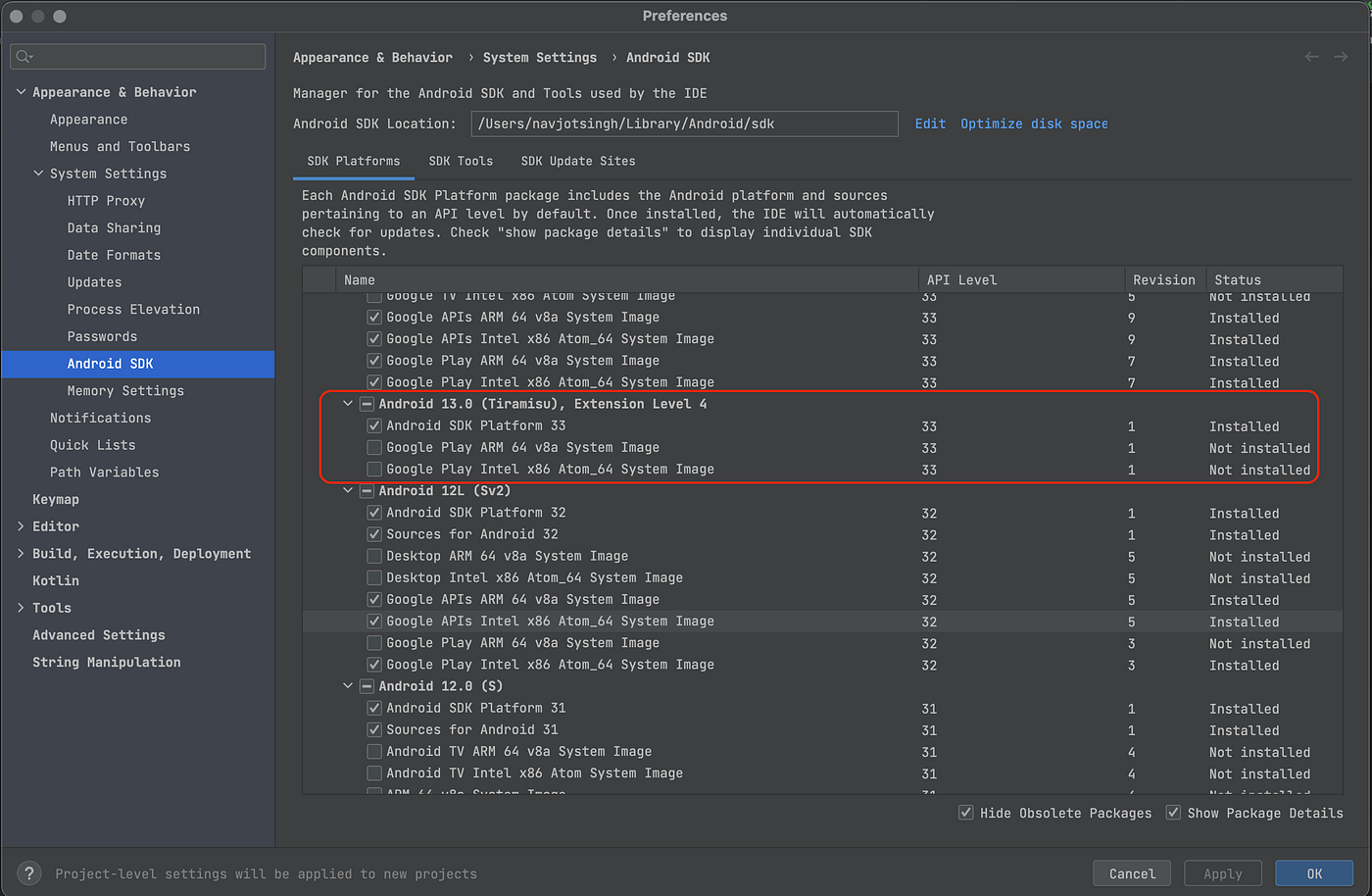
Task: Check Desktop Intel x86 Atom_64 System Image
Action: 374,577
